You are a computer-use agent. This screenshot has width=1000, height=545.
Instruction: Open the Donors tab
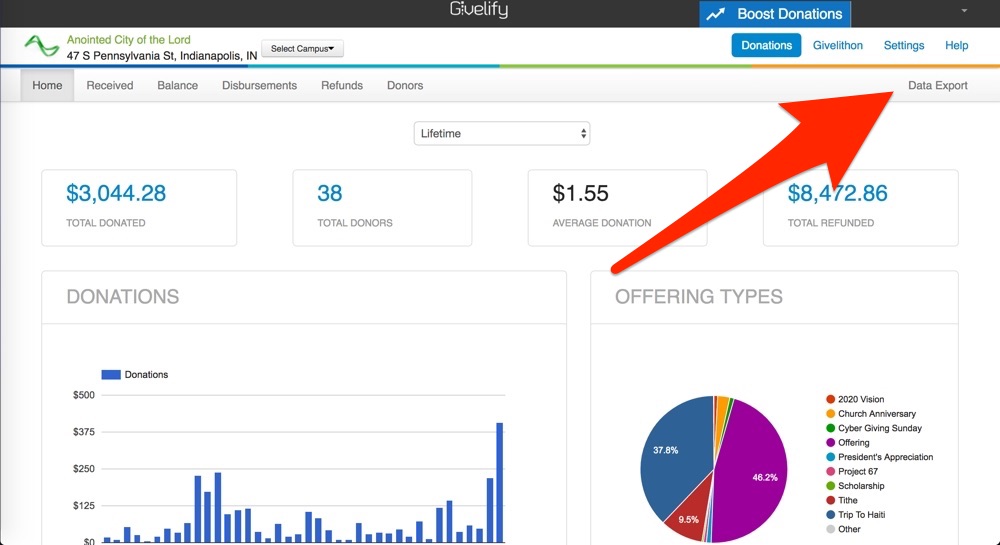coord(405,85)
